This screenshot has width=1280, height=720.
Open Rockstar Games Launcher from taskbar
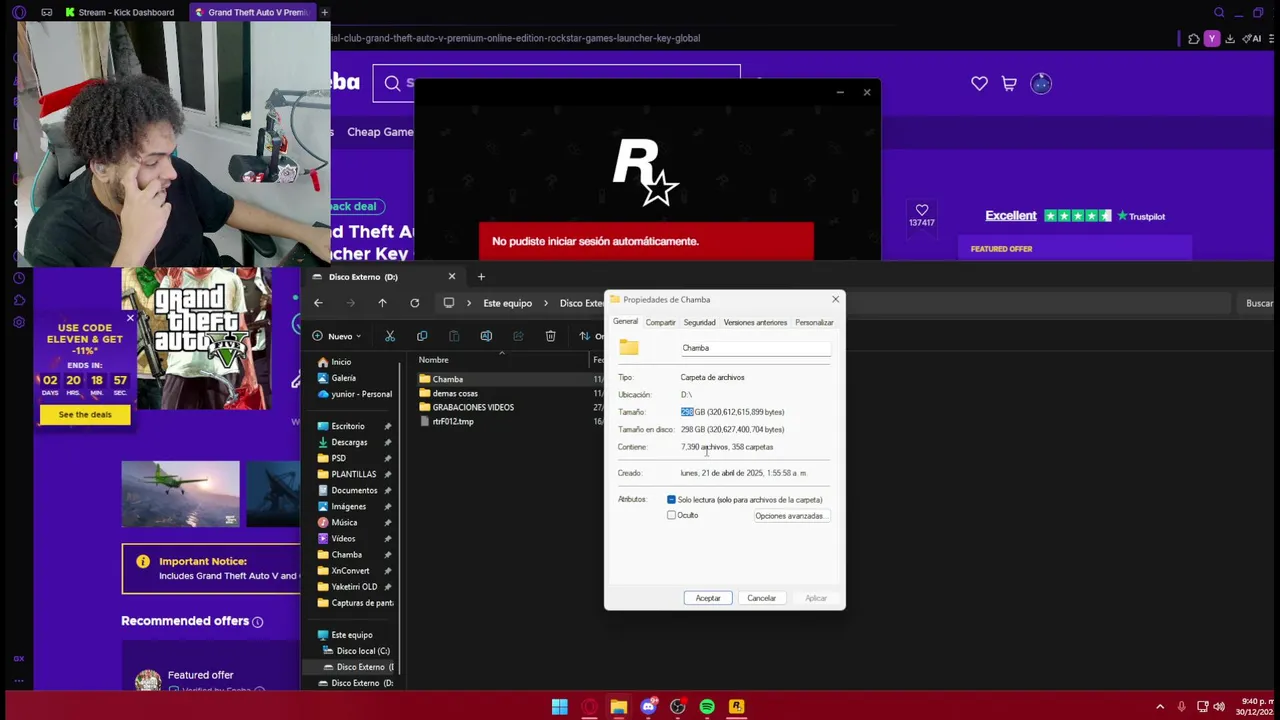737,707
